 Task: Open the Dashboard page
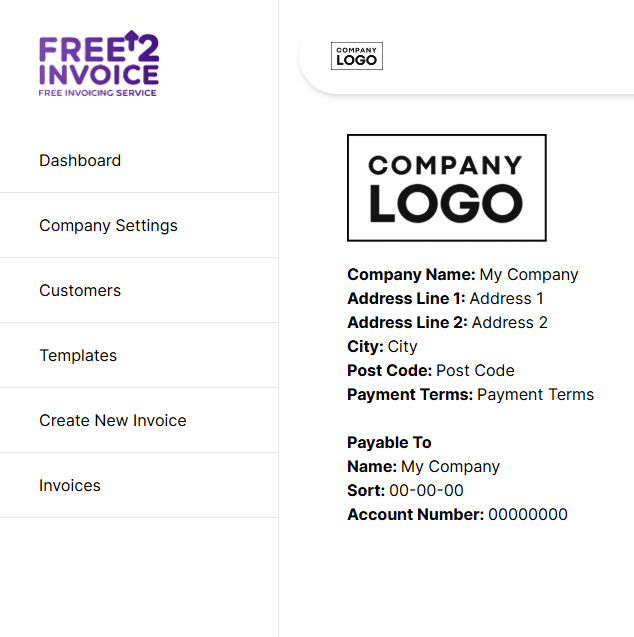coord(80,160)
